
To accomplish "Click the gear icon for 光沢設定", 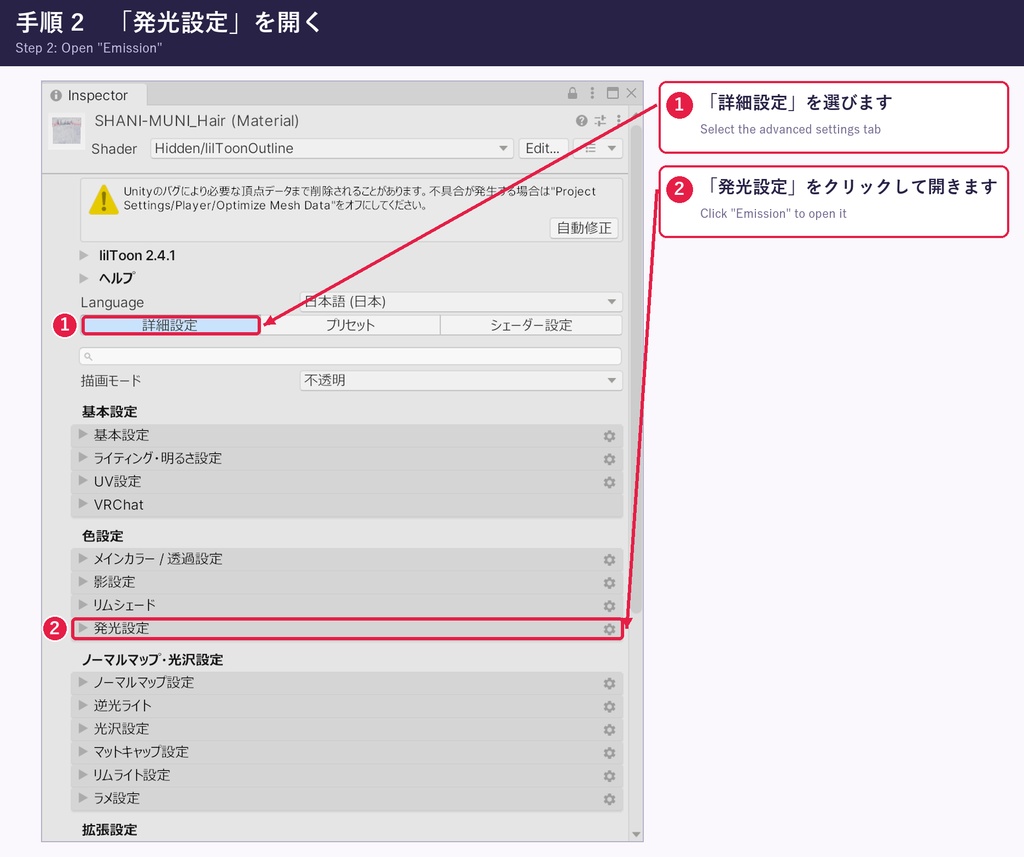I will [609, 730].
